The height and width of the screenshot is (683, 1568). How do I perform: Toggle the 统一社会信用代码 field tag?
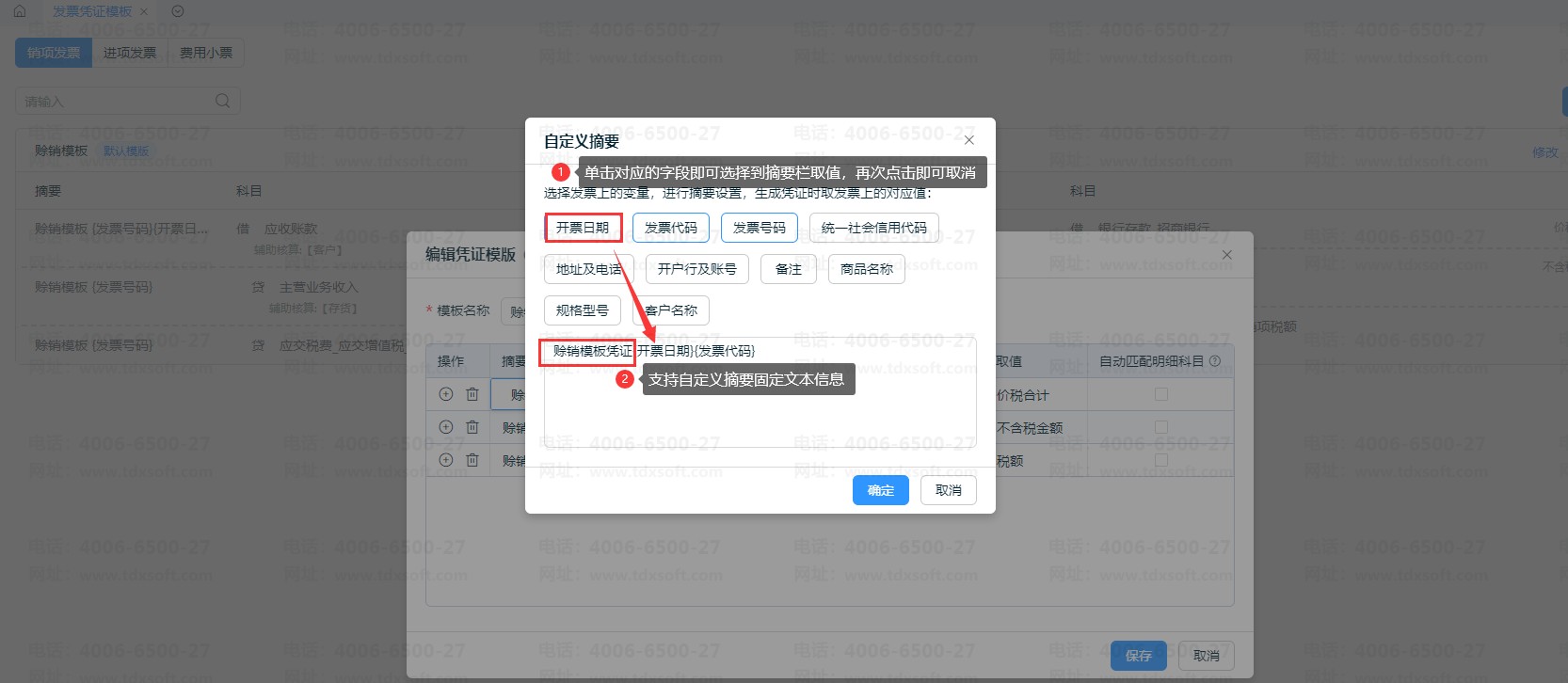(x=873, y=228)
